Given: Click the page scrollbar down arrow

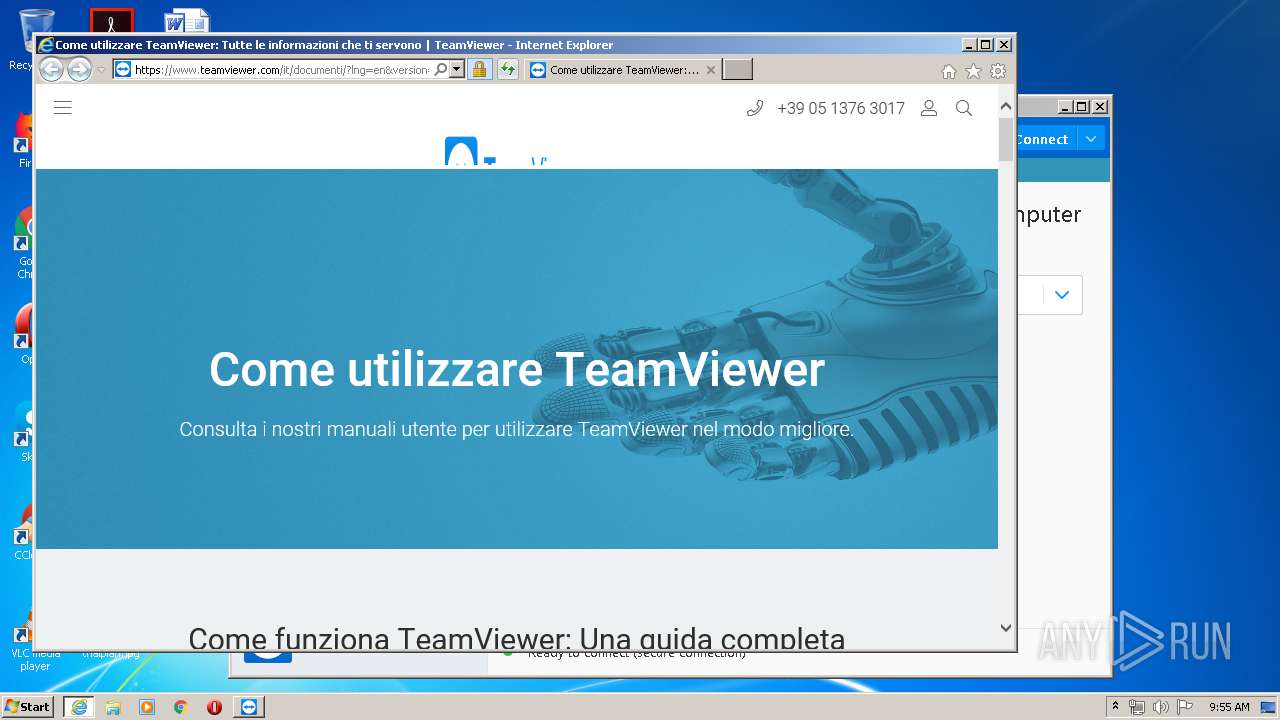Looking at the screenshot, I should click(1006, 628).
